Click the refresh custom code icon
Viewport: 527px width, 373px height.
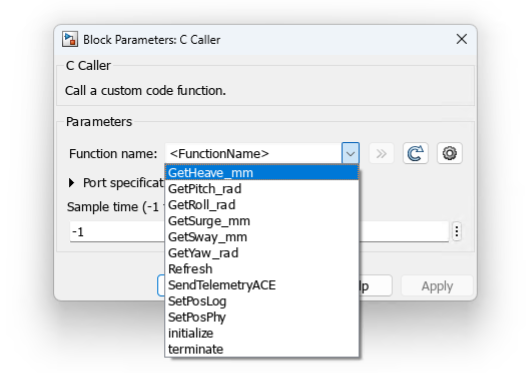415,154
